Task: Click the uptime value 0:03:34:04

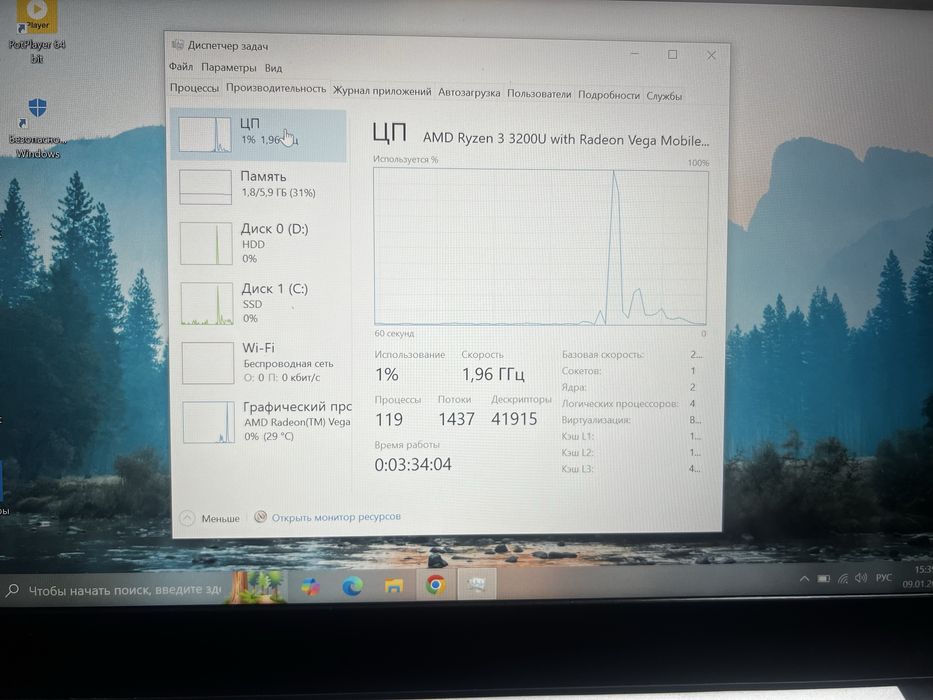Action: (413, 464)
